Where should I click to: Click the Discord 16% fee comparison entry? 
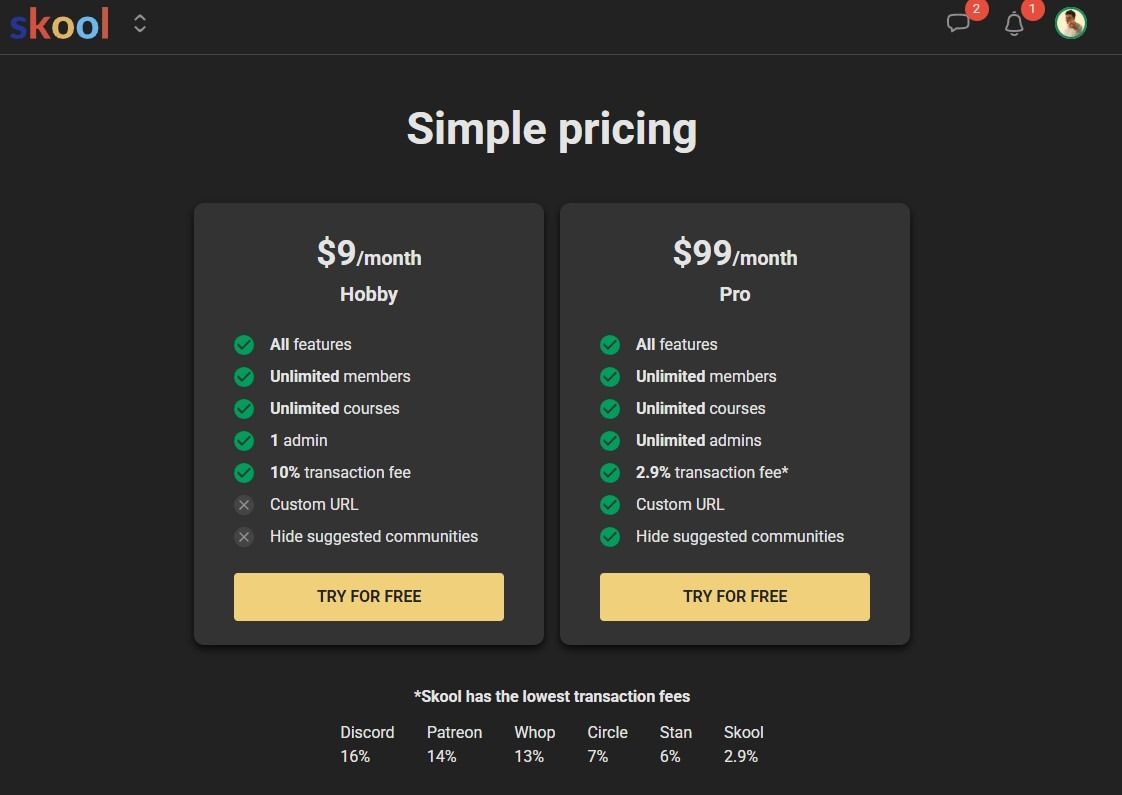[367, 744]
